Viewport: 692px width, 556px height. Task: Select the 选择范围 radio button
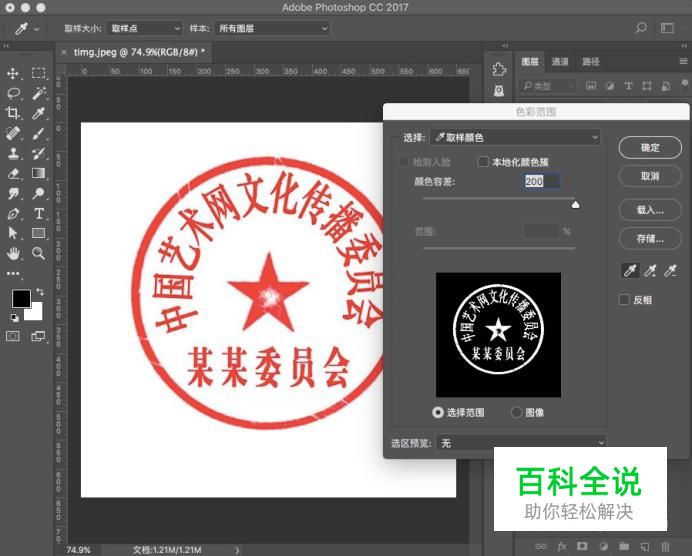pyautogui.click(x=437, y=413)
